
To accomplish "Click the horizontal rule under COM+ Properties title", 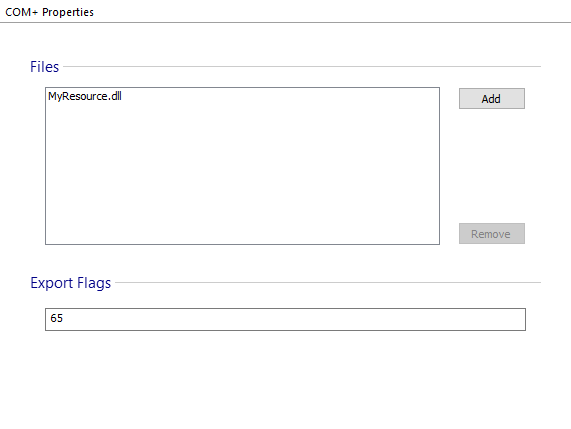I will 285,23.
